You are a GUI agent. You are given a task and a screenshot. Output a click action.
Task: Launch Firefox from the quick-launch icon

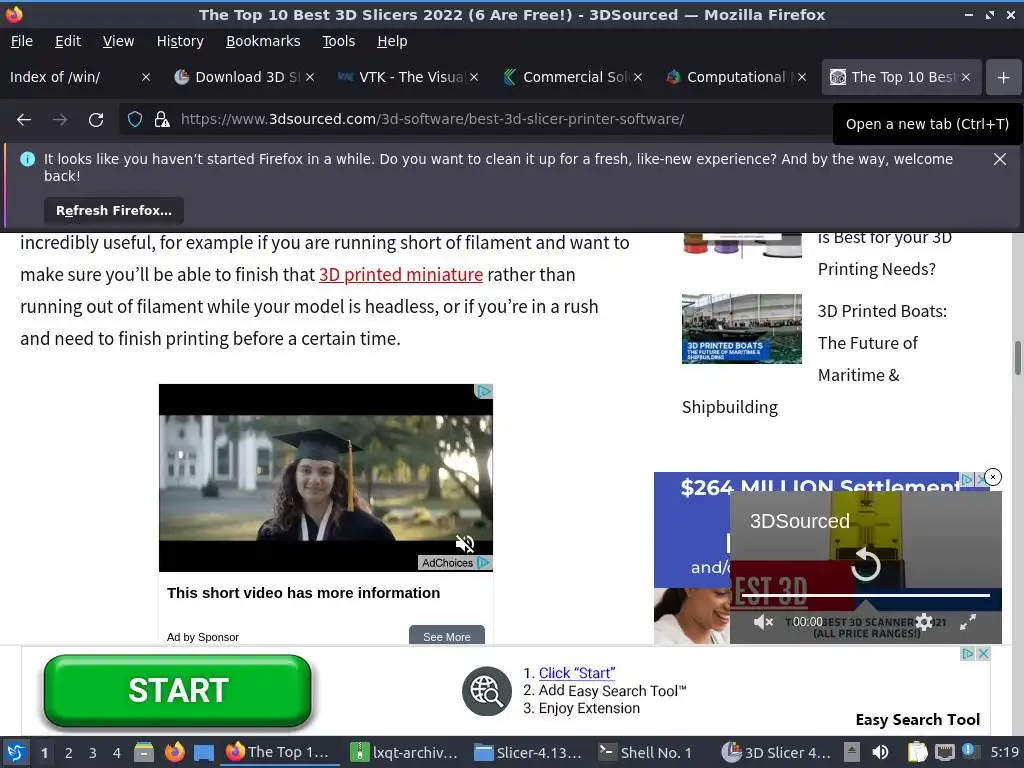(x=174, y=753)
